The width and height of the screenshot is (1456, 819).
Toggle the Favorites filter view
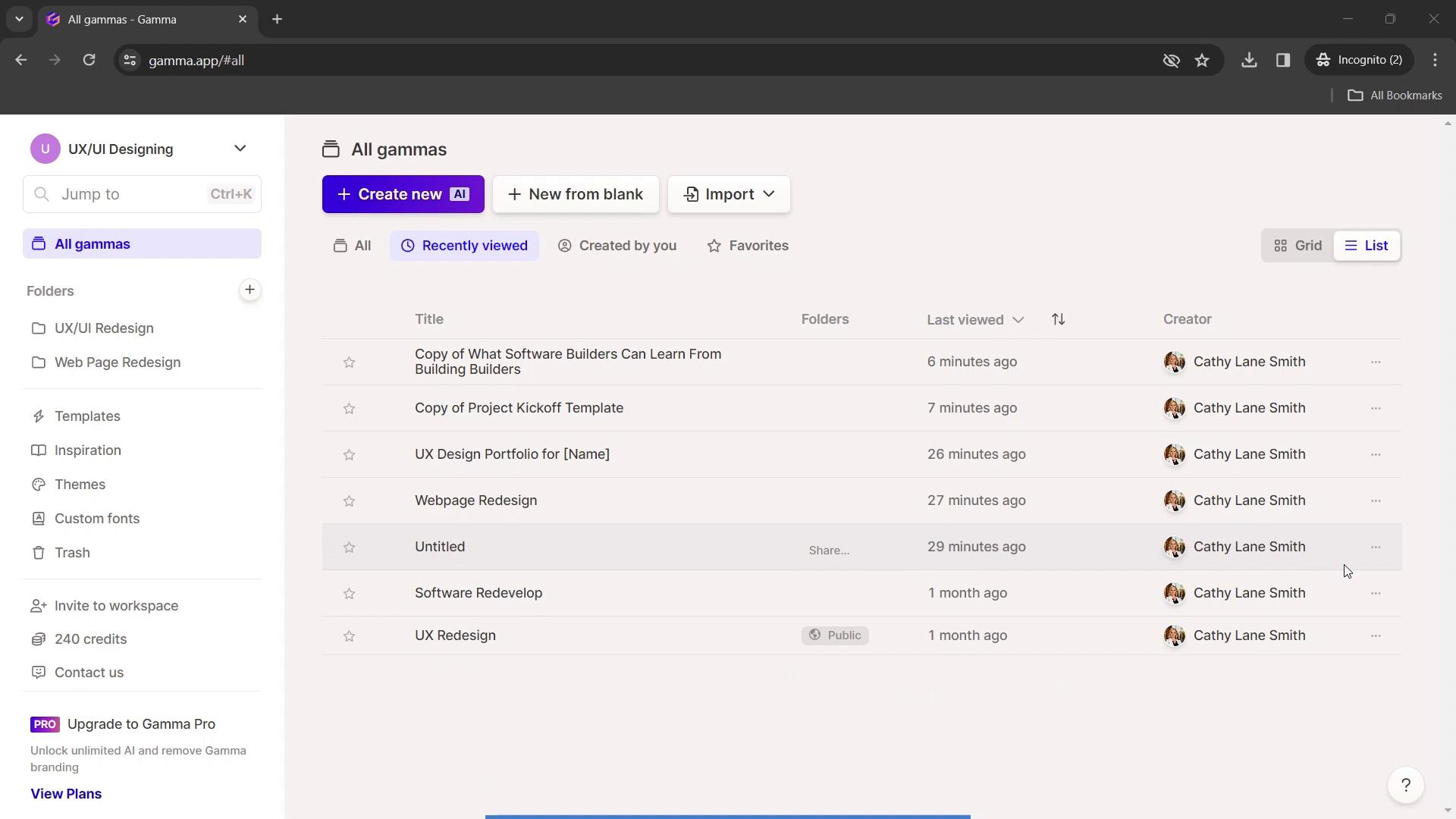748,244
